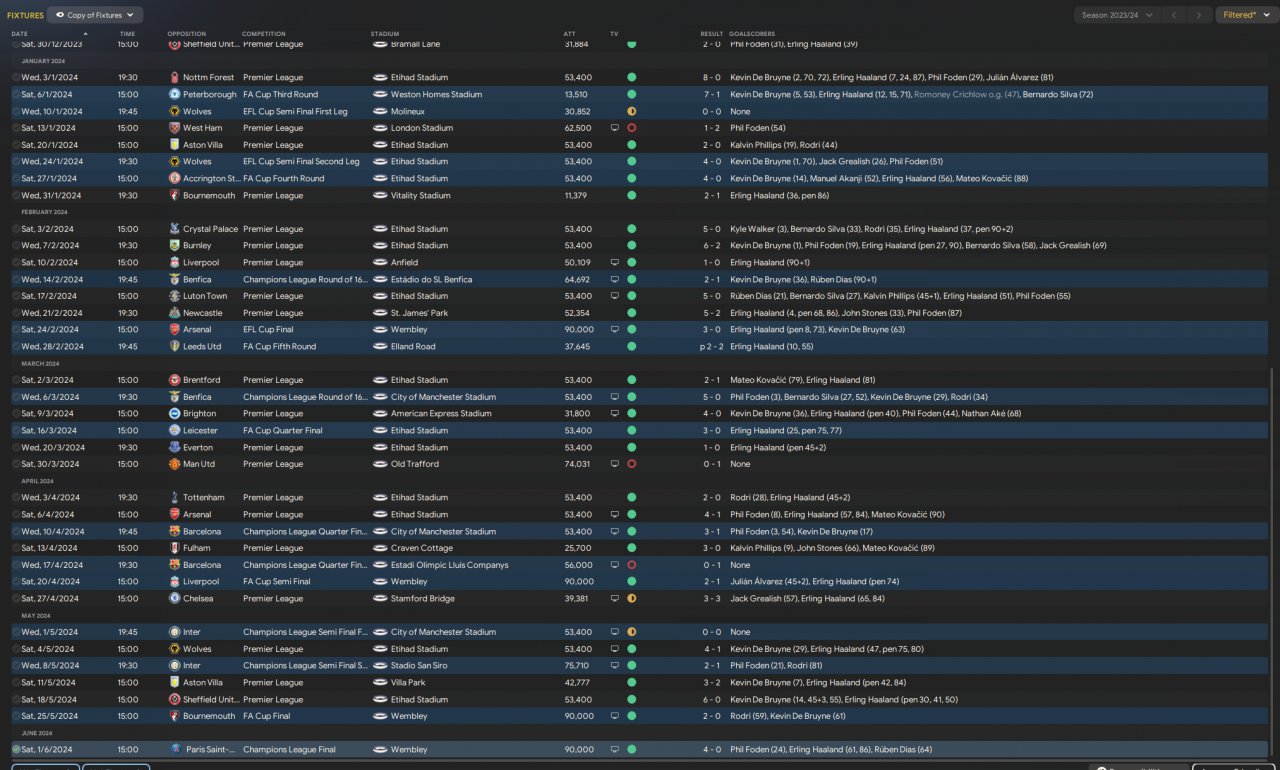This screenshot has width=1280, height=770.
Task: Go to the next season using the right arrow
Action: point(1199,15)
